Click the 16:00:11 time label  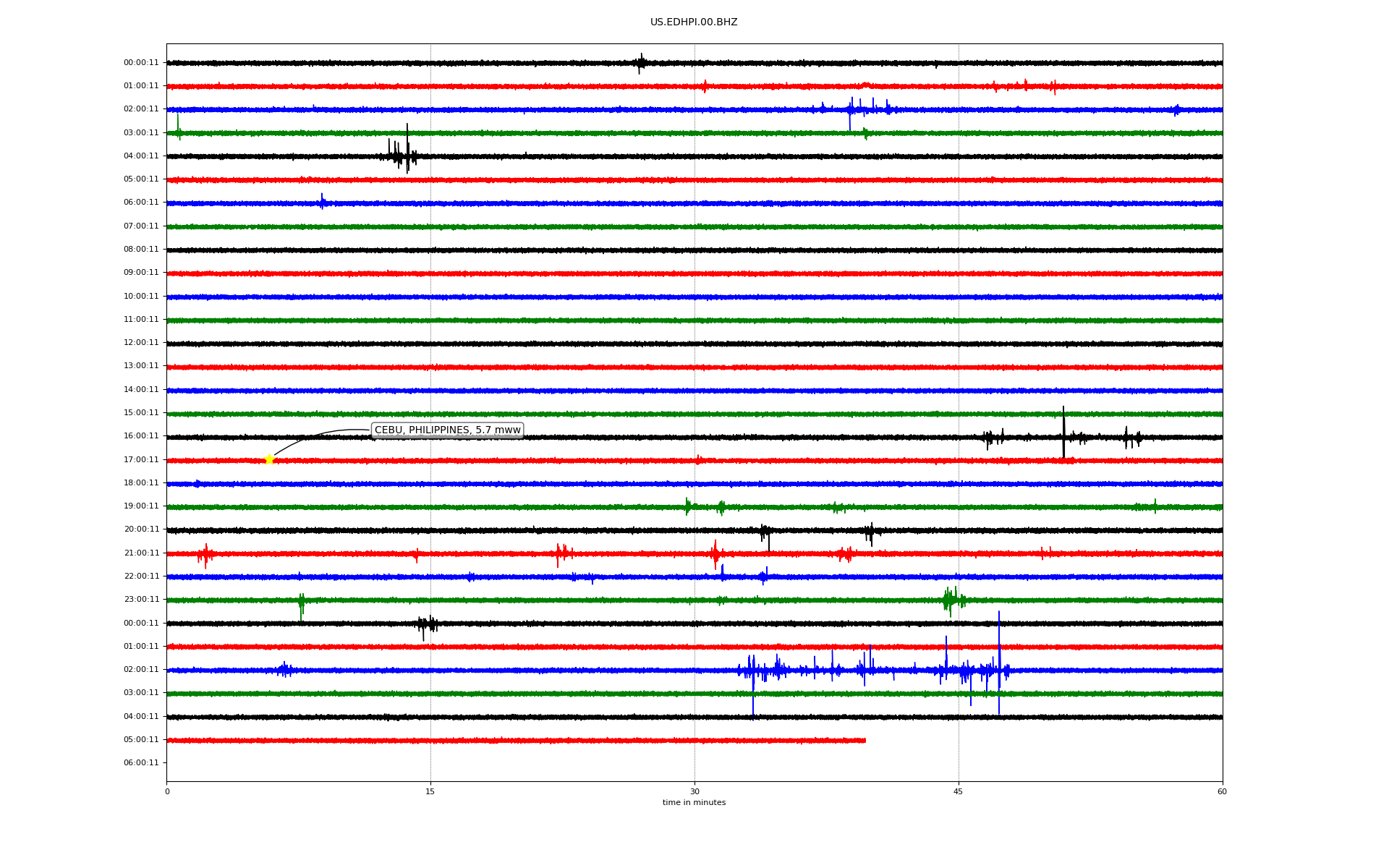pos(141,436)
